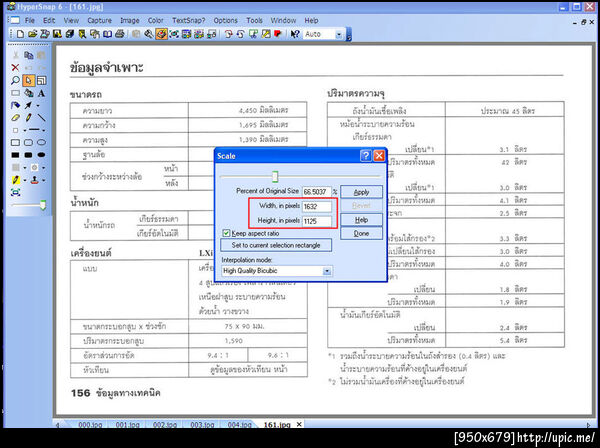Click the Height in pixels field

[x=316, y=221]
